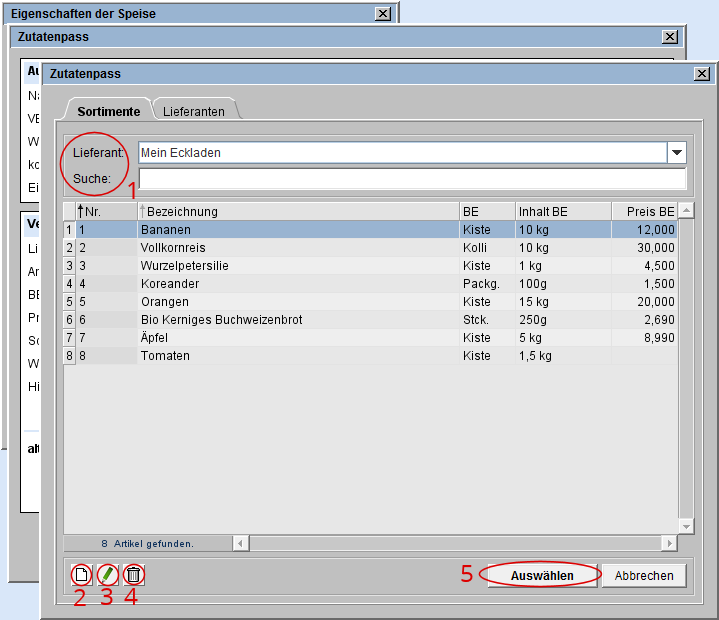Sort table by Bezeichnung column header
Viewport: 719px width, 620px height.
pos(297,211)
